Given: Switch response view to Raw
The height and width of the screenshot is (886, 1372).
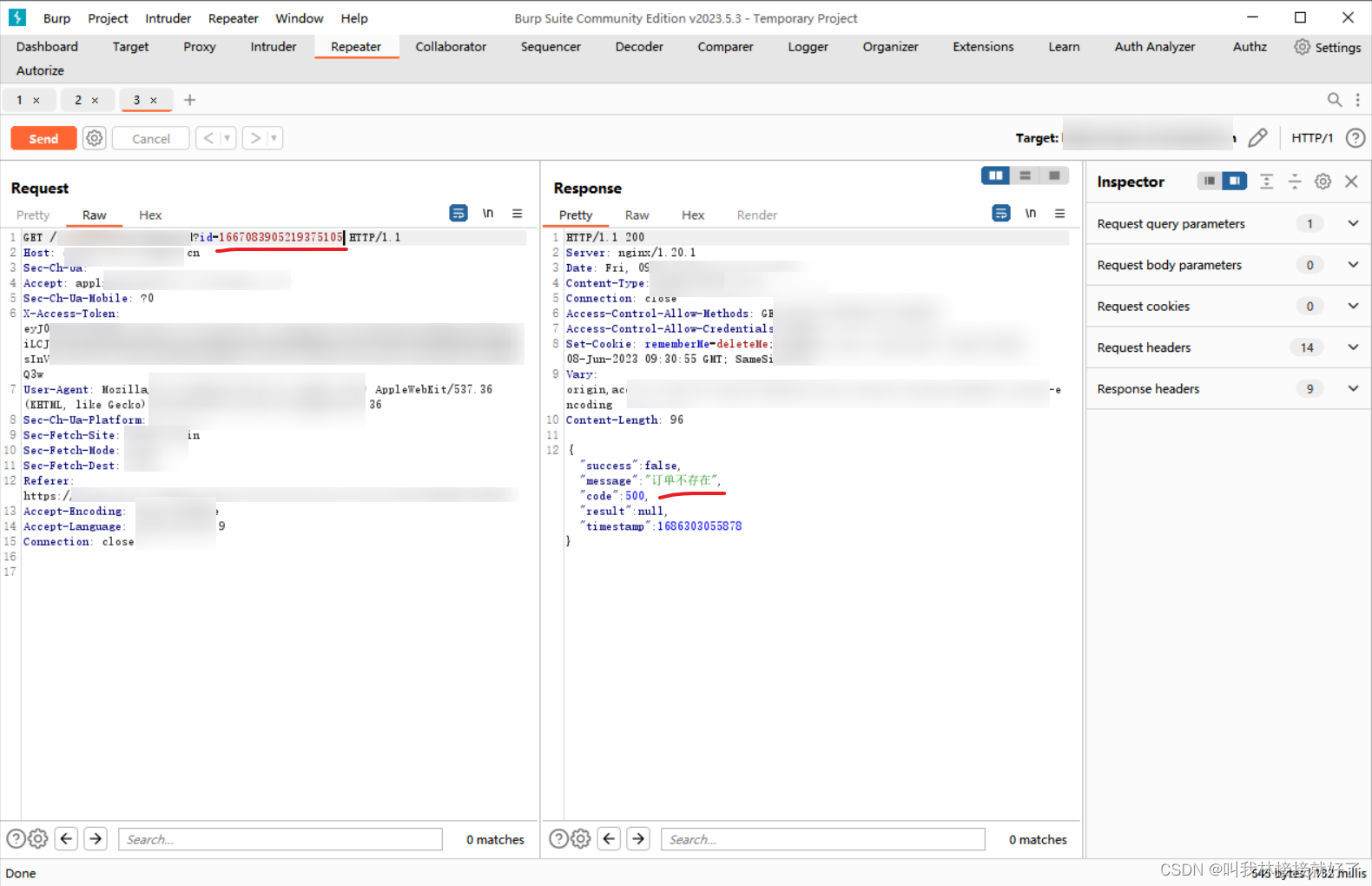Looking at the screenshot, I should (637, 215).
